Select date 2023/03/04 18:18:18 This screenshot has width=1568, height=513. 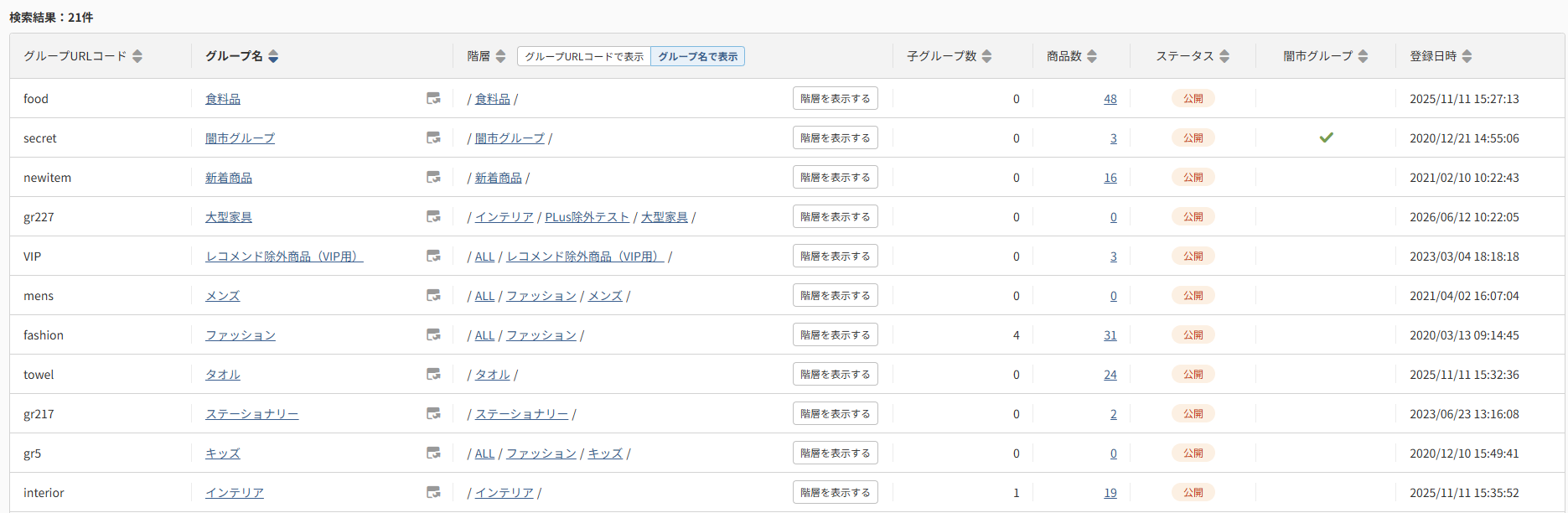[1464, 256]
